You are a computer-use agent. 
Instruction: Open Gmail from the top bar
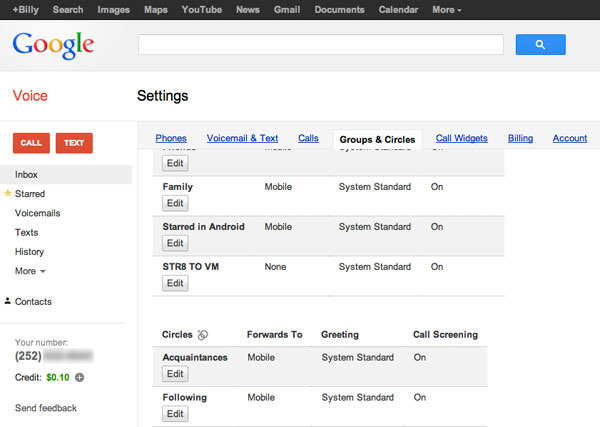(x=285, y=10)
